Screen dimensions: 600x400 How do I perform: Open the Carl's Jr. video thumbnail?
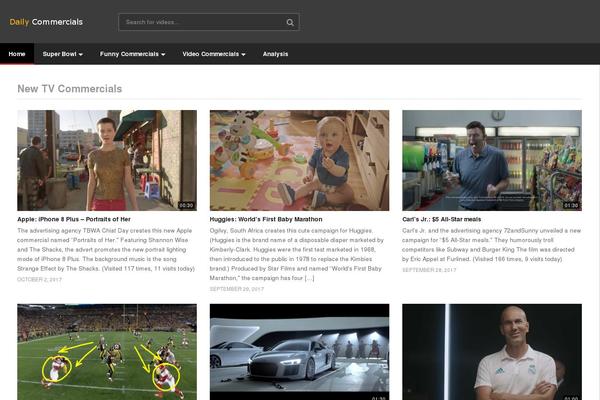[492, 160]
